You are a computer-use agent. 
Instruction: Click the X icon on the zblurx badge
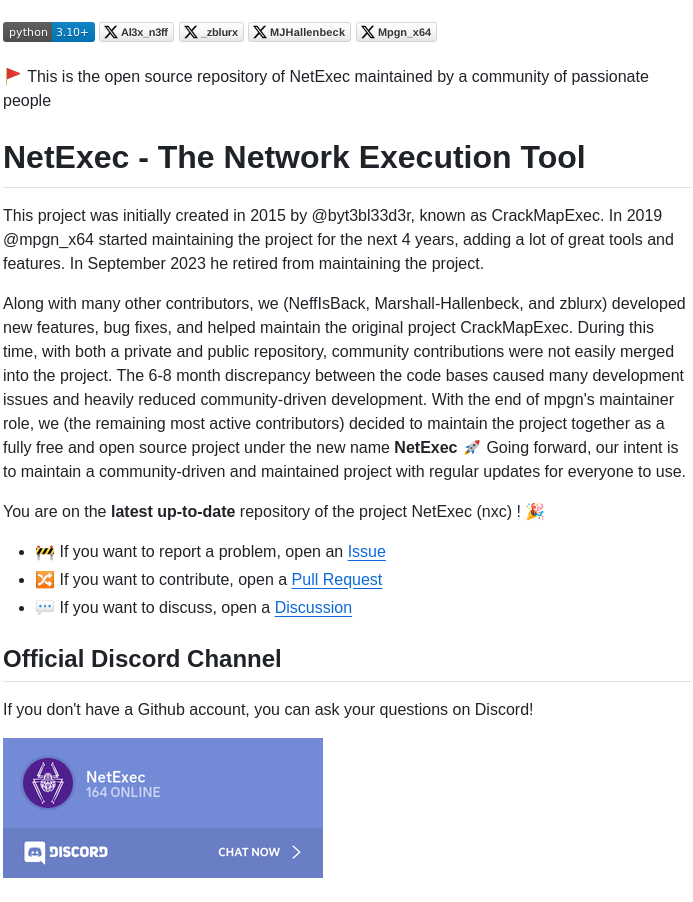pos(188,31)
